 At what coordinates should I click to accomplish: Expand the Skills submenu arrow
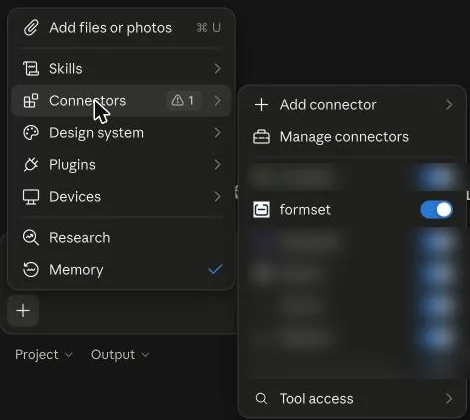click(218, 69)
